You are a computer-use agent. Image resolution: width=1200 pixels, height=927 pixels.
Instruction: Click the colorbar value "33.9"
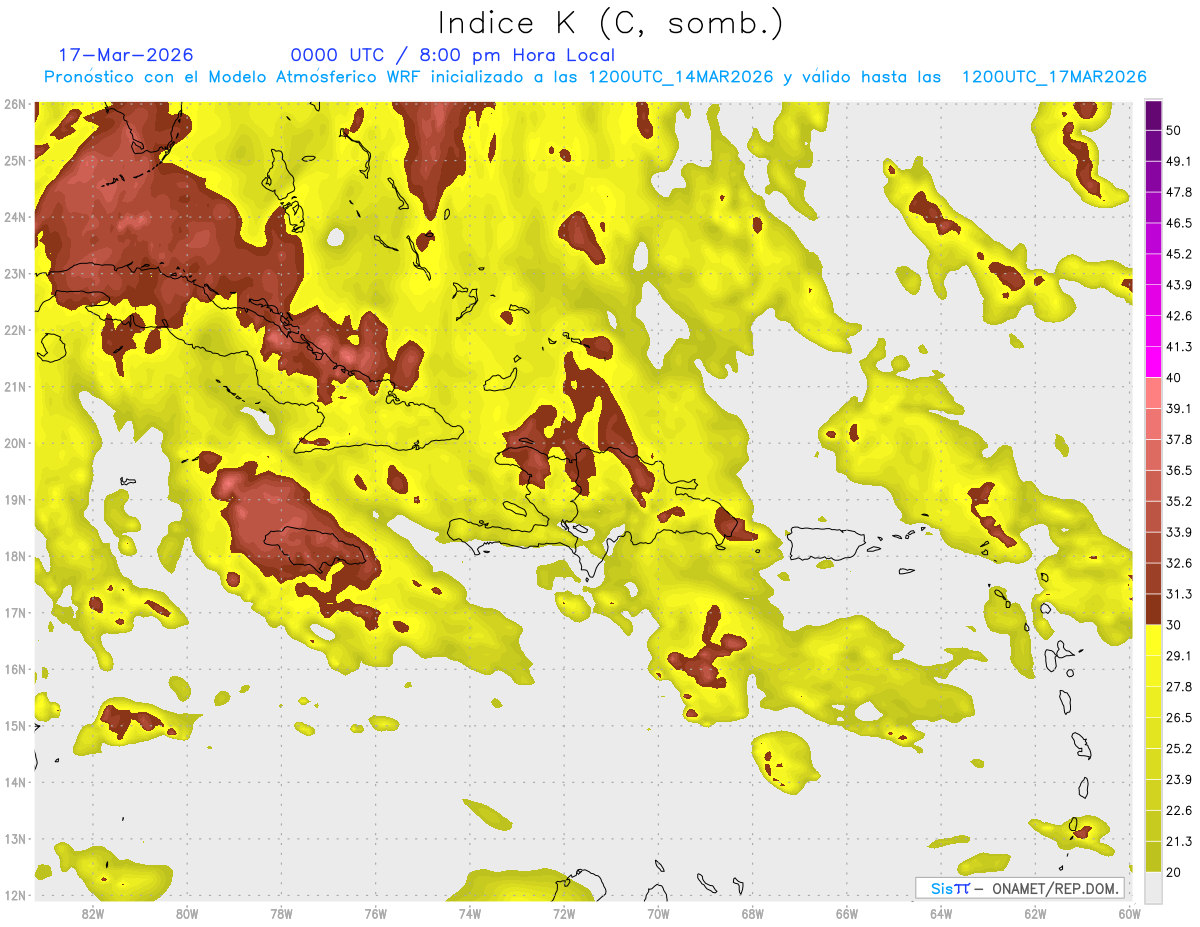(x=1179, y=532)
